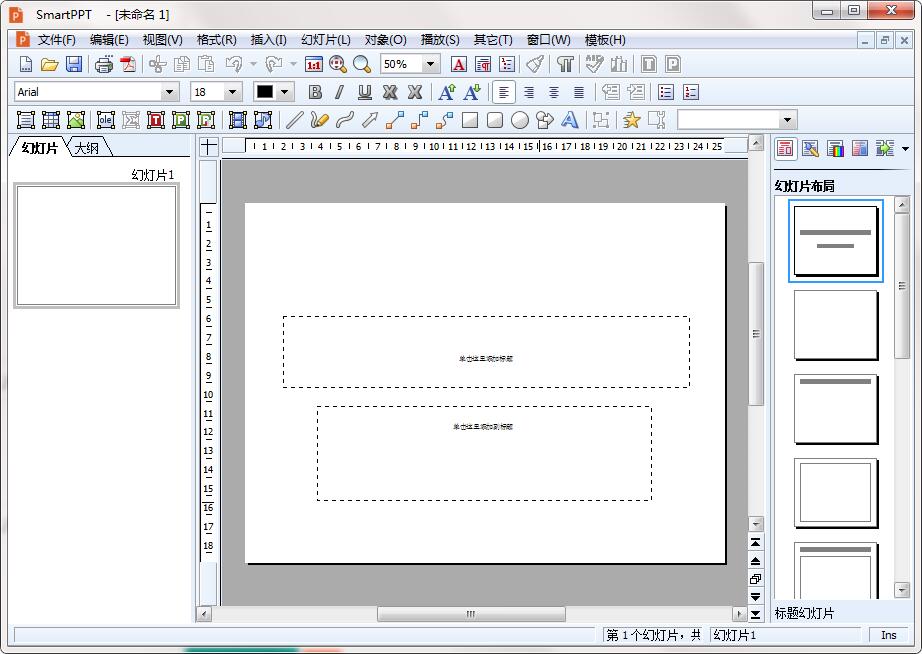This screenshot has width=922, height=654.
Task: Expand the font size 18 dropdown
Action: pos(233,92)
